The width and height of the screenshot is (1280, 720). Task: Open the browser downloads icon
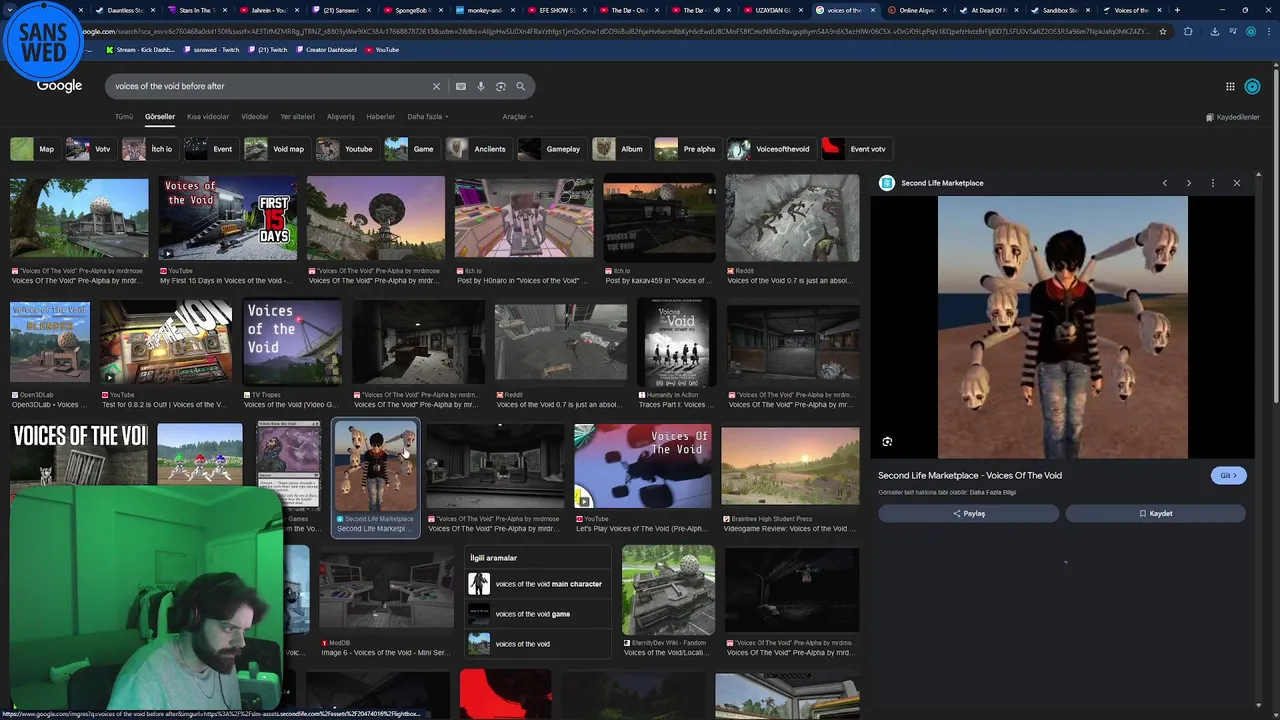pyautogui.click(x=1214, y=31)
